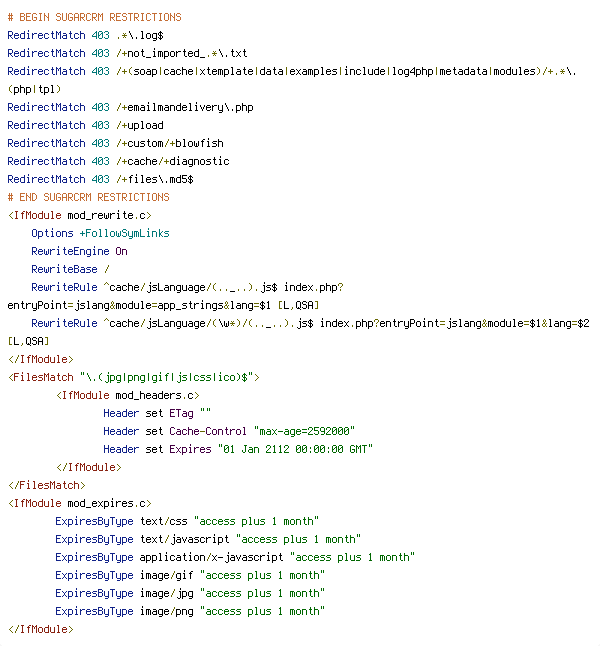Click the 'RewriteBase /' line
The height and width of the screenshot is (646, 600).
click(70, 269)
